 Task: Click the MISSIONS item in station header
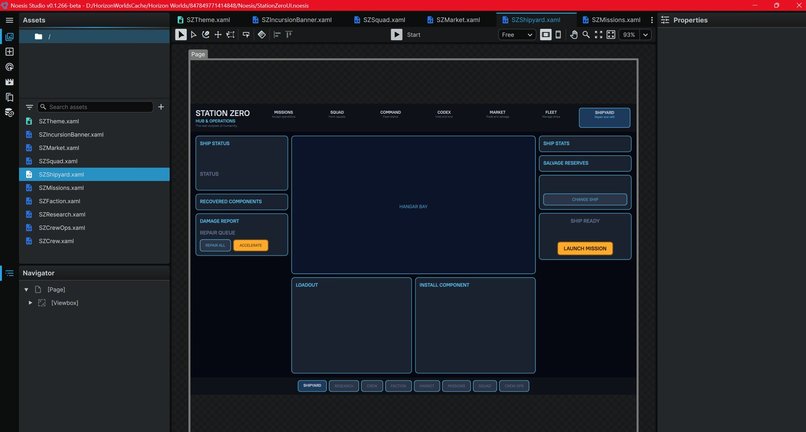point(283,114)
